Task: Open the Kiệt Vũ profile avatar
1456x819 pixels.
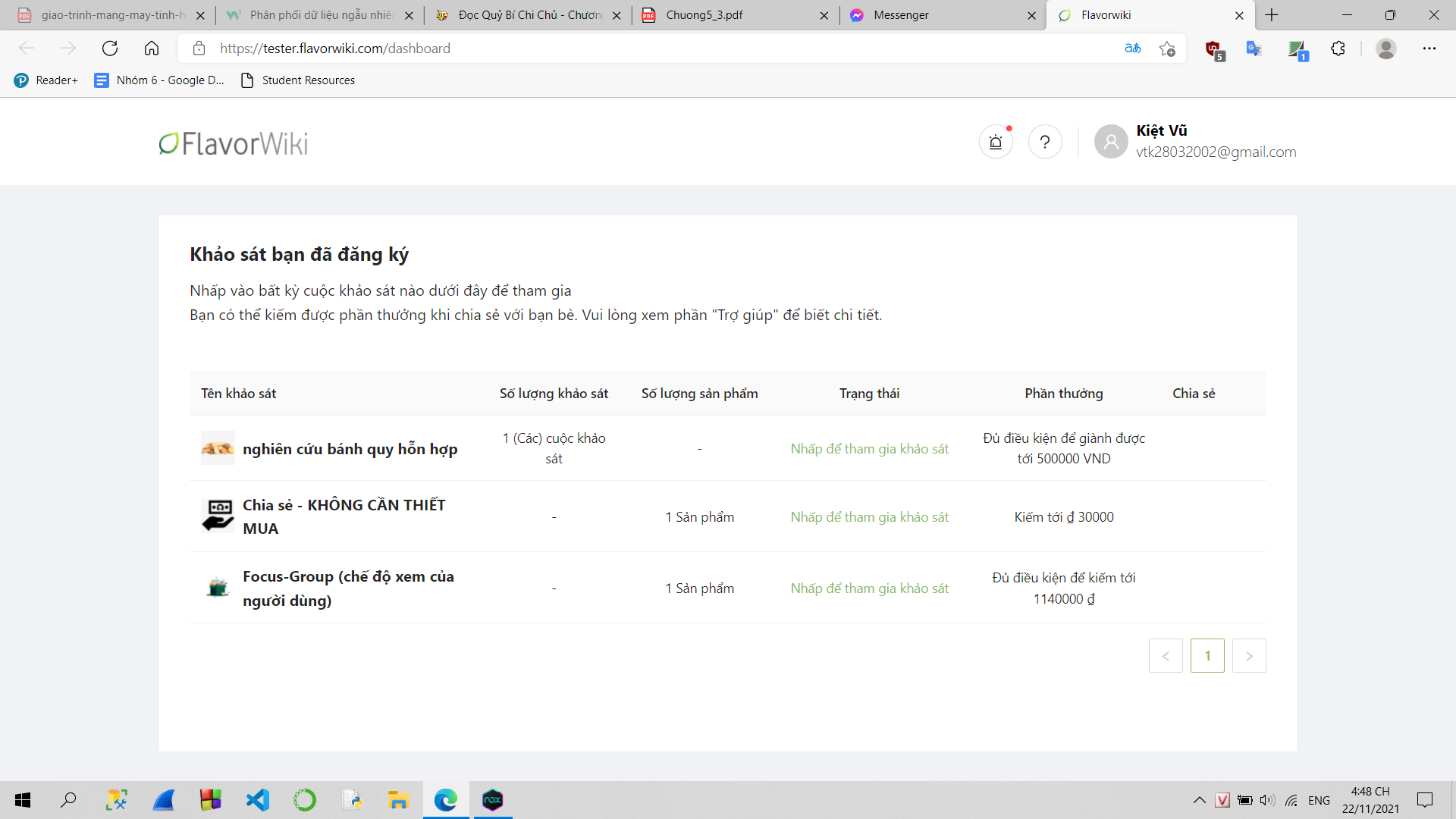Action: pyautogui.click(x=1111, y=142)
